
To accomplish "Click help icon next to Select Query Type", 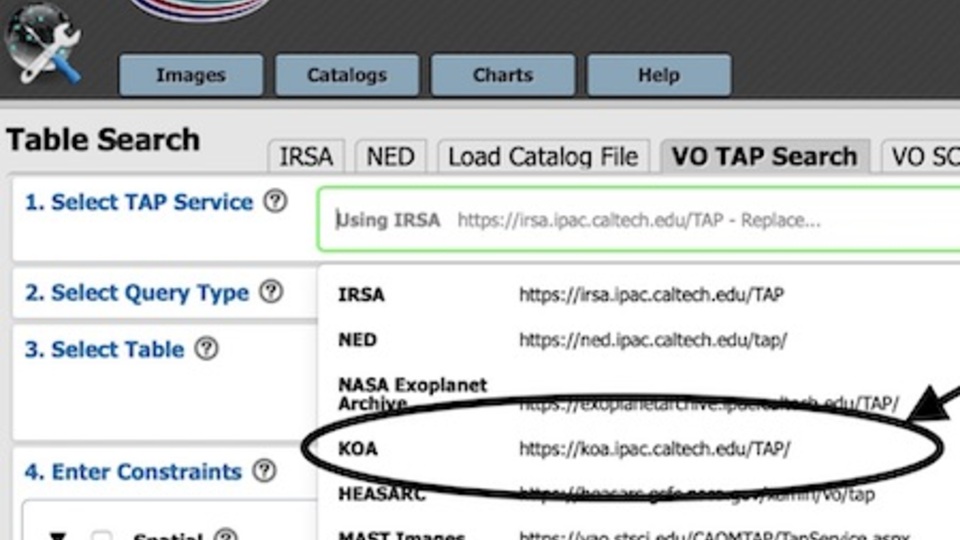I will [x=271, y=292].
